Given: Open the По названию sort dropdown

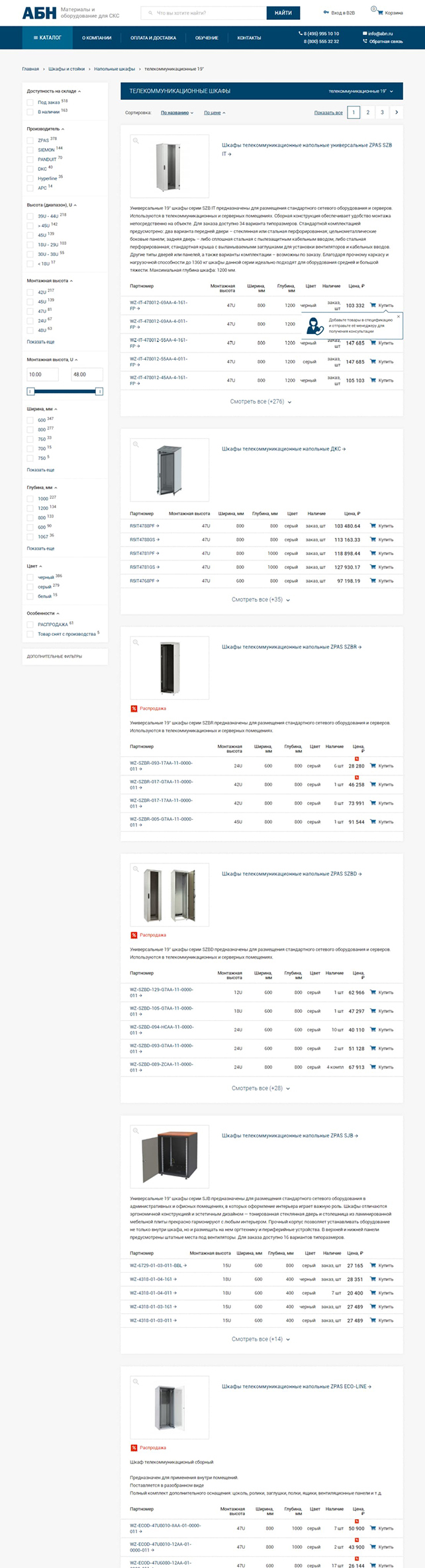Looking at the screenshot, I should point(177,113).
